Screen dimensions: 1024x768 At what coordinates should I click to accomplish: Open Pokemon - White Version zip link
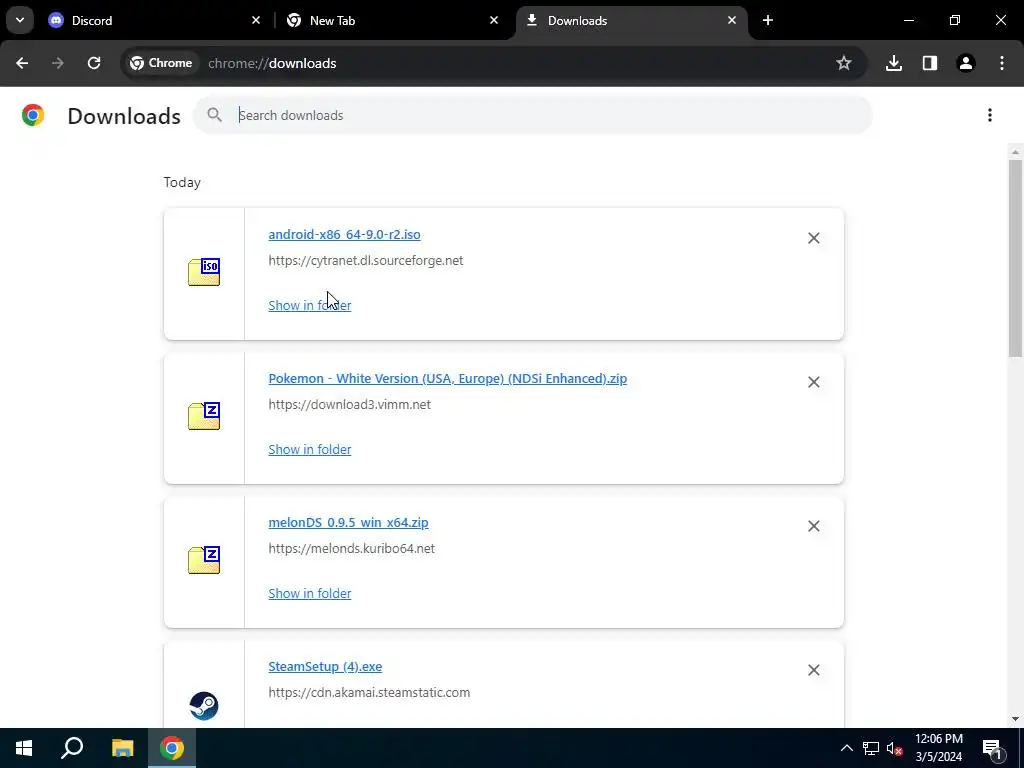pos(447,379)
